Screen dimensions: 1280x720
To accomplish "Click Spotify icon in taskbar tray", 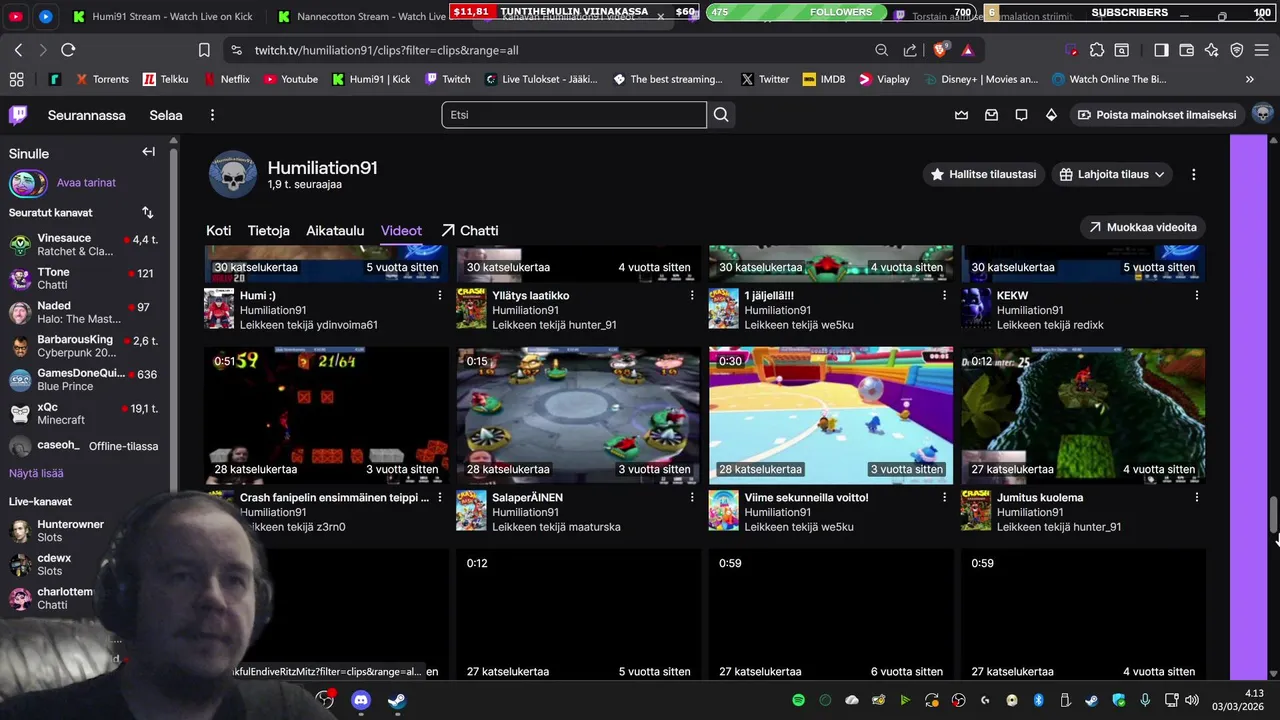I will [798, 701].
